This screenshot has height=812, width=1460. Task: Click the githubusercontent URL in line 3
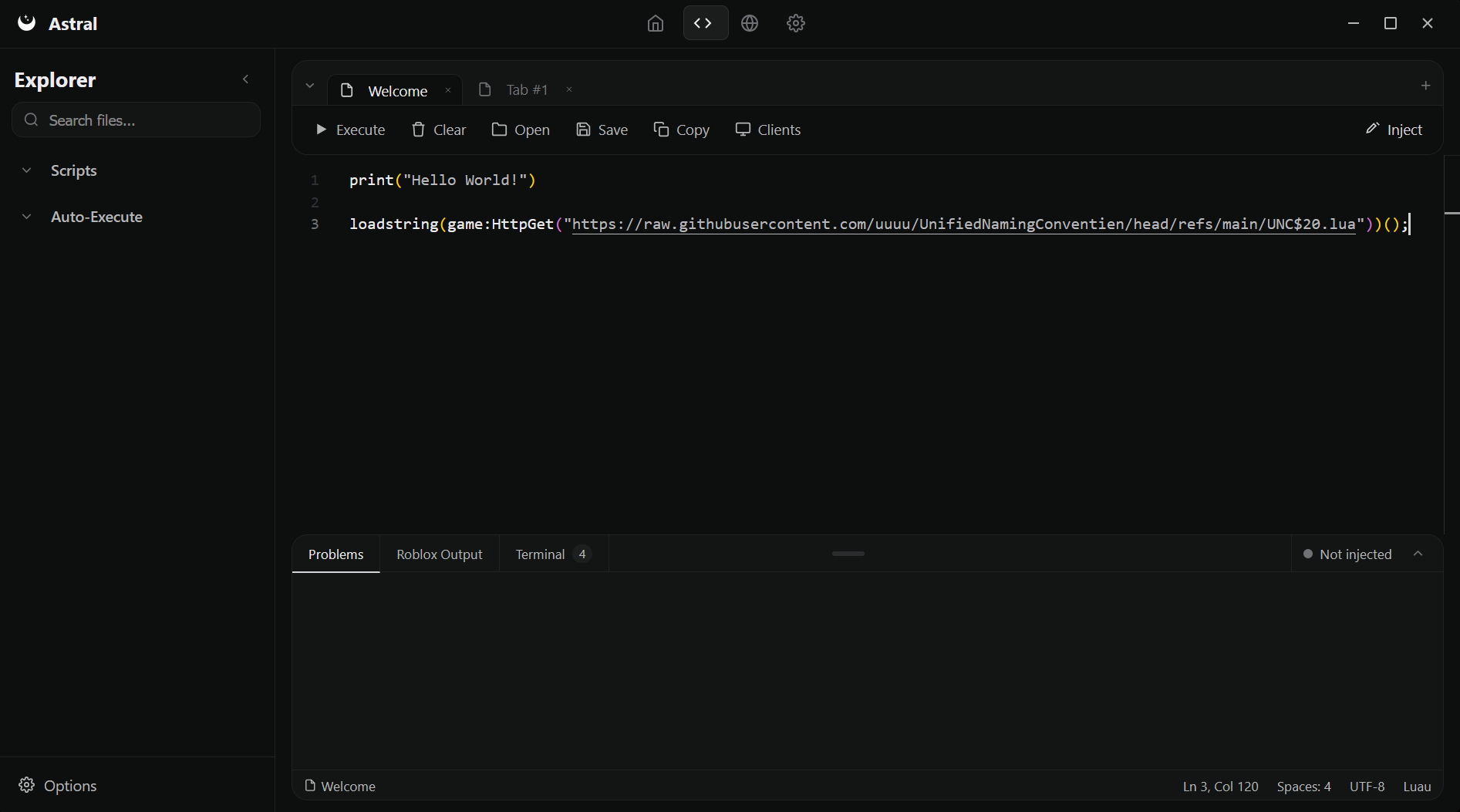(963, 224)
